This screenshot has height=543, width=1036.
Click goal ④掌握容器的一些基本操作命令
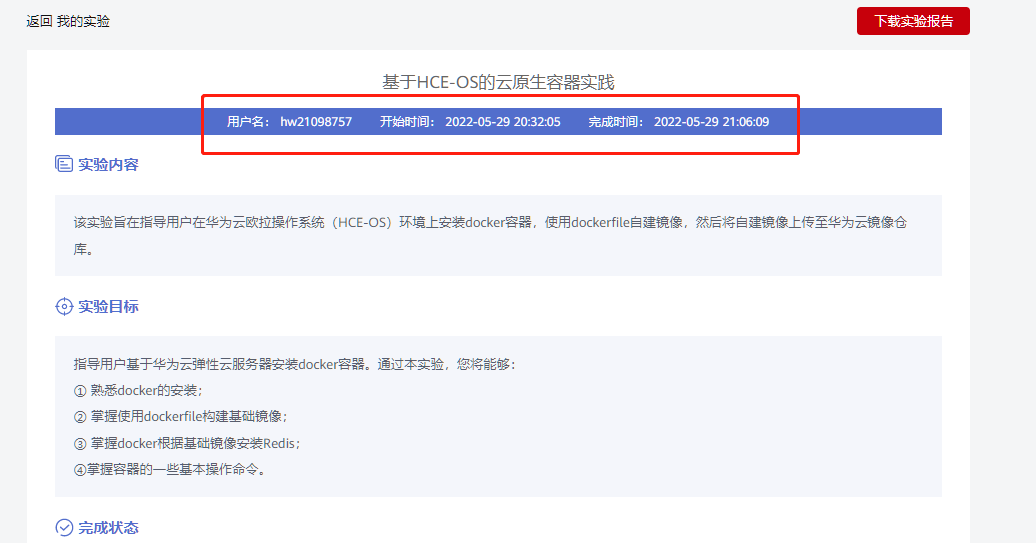[x=170, y=470]
